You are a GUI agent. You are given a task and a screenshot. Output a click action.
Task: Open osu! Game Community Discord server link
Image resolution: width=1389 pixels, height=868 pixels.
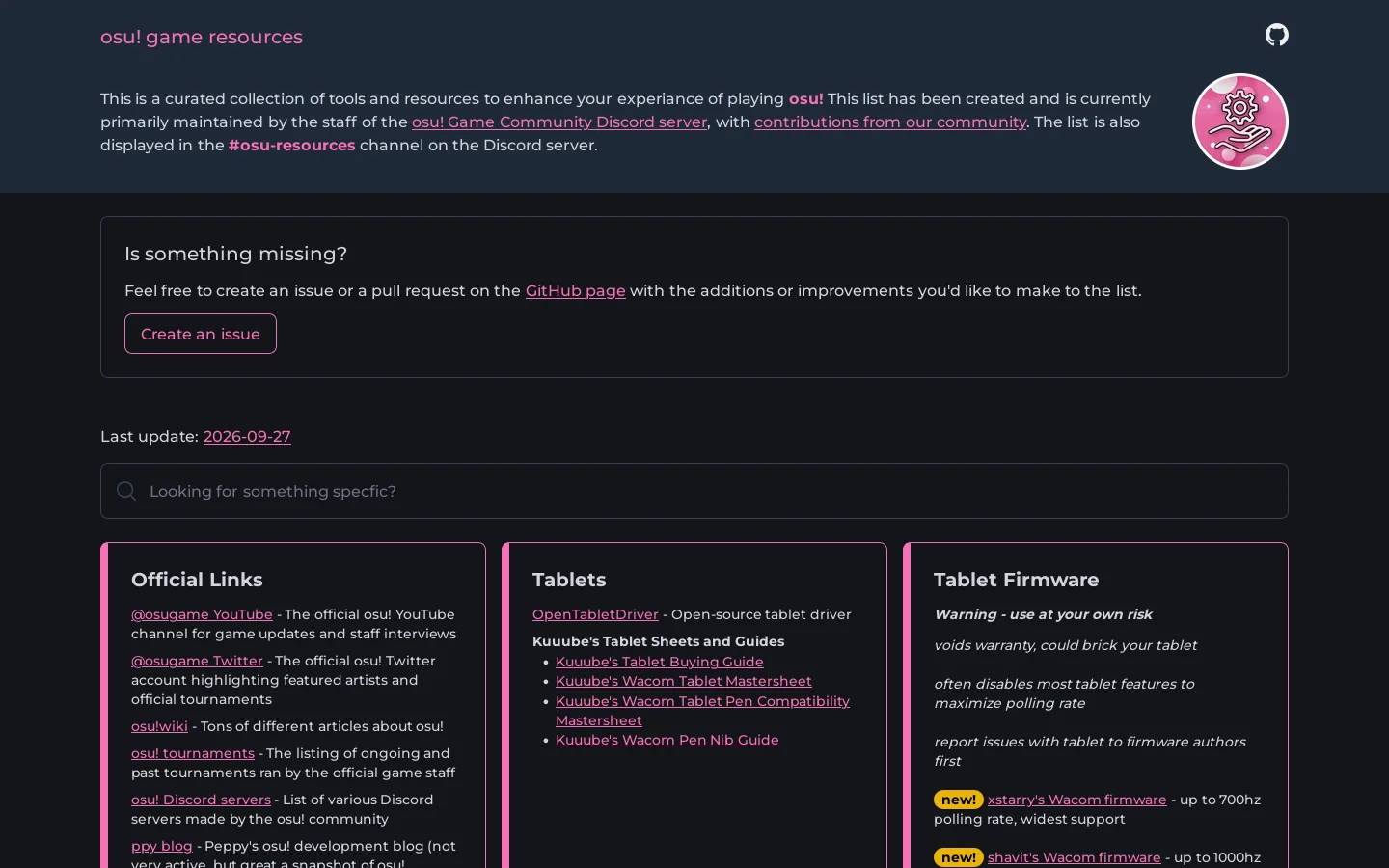[559, 122]
